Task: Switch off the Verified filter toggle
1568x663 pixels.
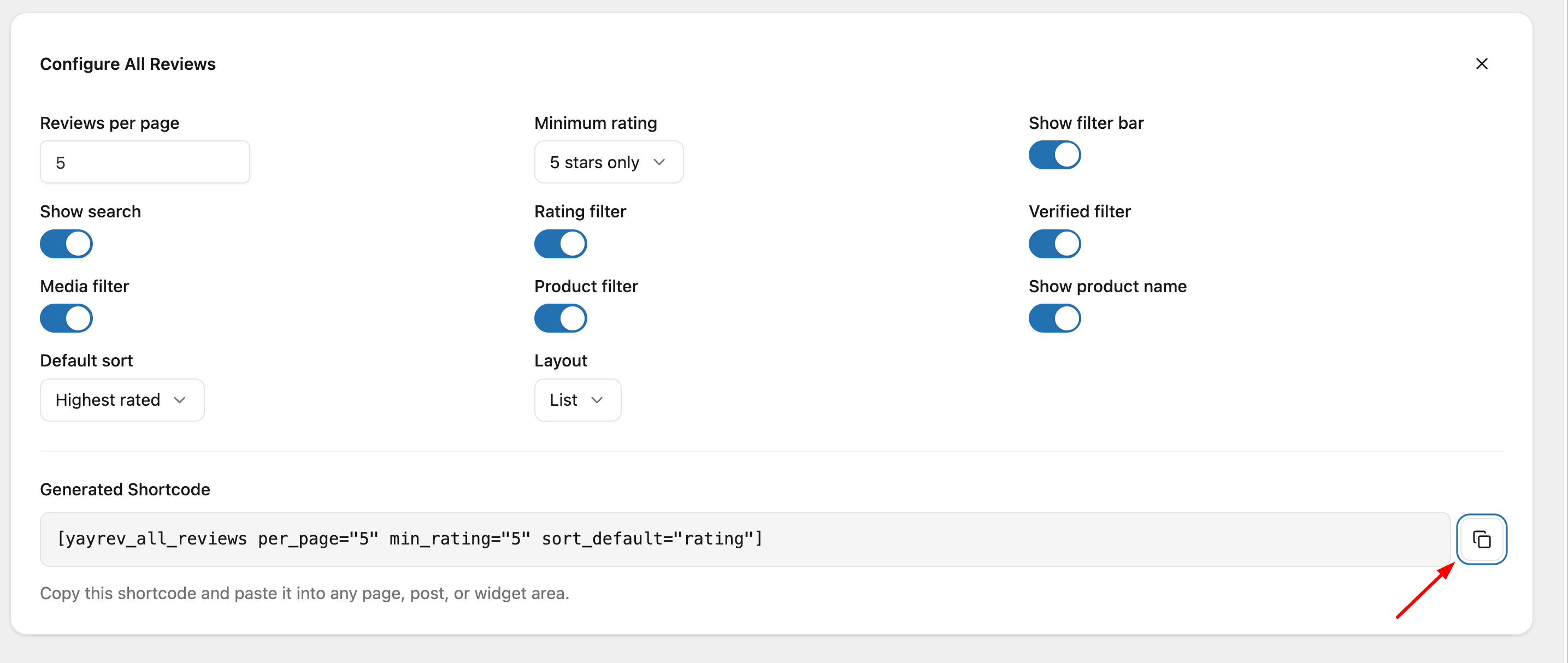Action: click(x=1054, y=244)
